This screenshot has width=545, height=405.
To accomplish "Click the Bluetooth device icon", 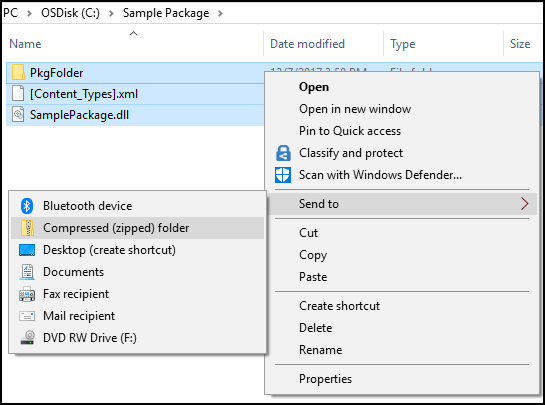I will [27, 206].
